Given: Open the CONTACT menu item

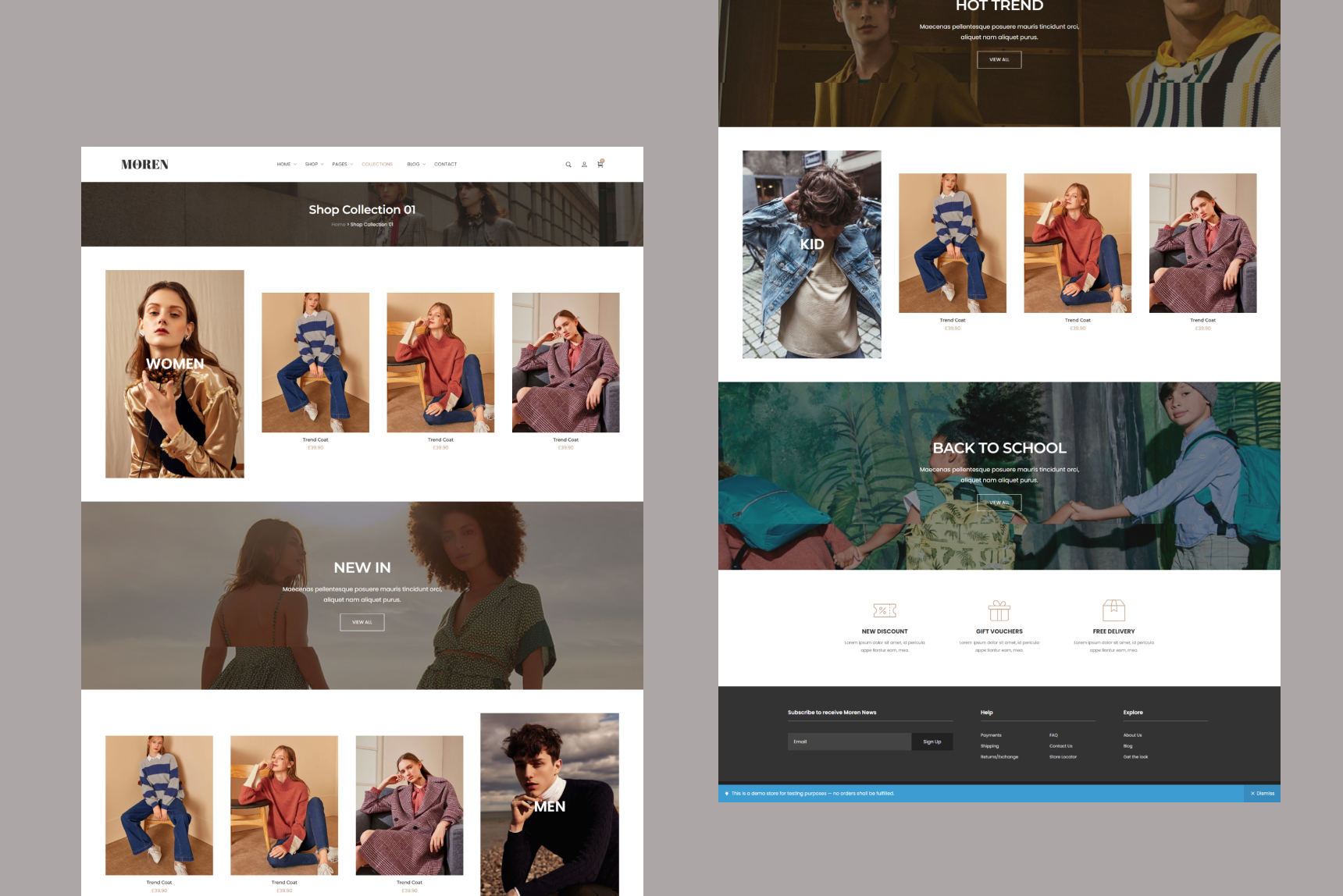Looking at the screenshot, I should coord(446,165).
